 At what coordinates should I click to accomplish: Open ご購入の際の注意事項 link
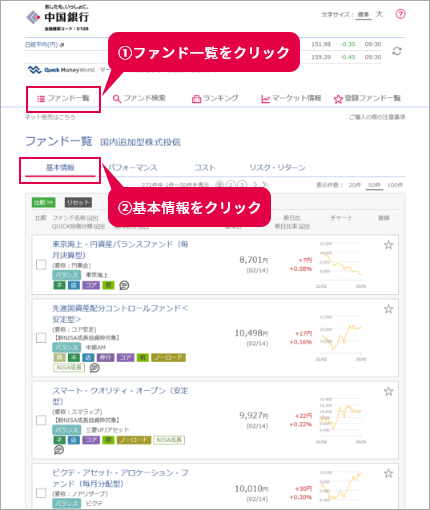377,117
